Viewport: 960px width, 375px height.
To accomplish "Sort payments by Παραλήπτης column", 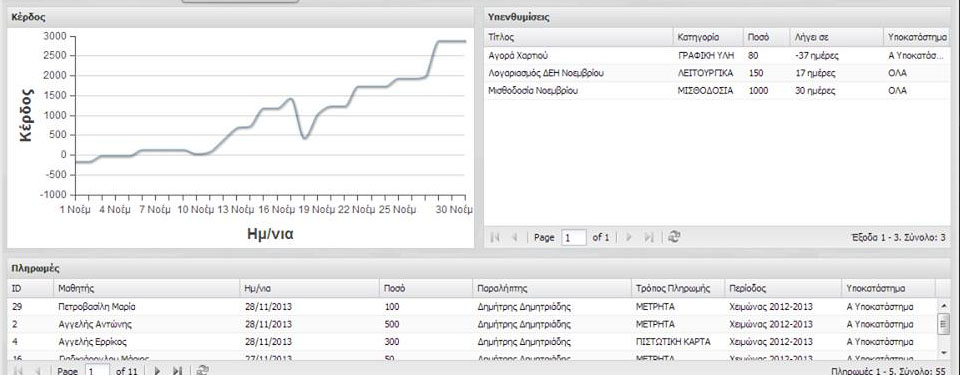I will (x=552, y=288).
